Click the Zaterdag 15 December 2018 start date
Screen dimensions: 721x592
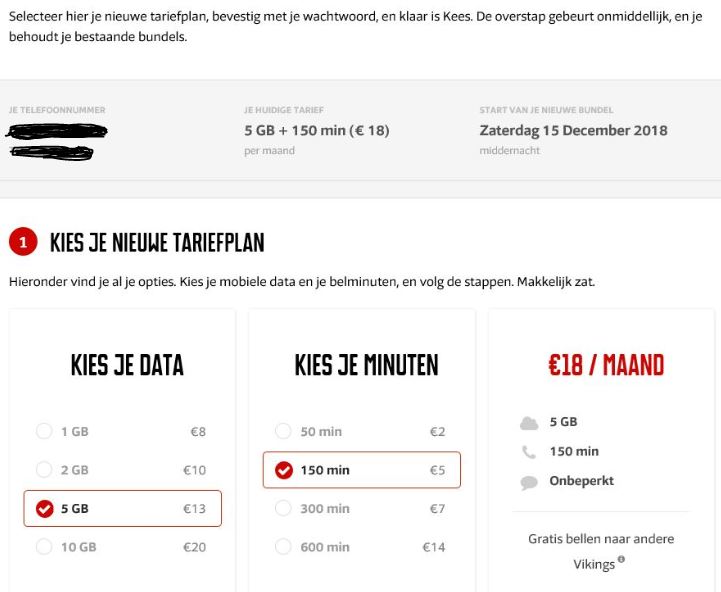(573, 131)
